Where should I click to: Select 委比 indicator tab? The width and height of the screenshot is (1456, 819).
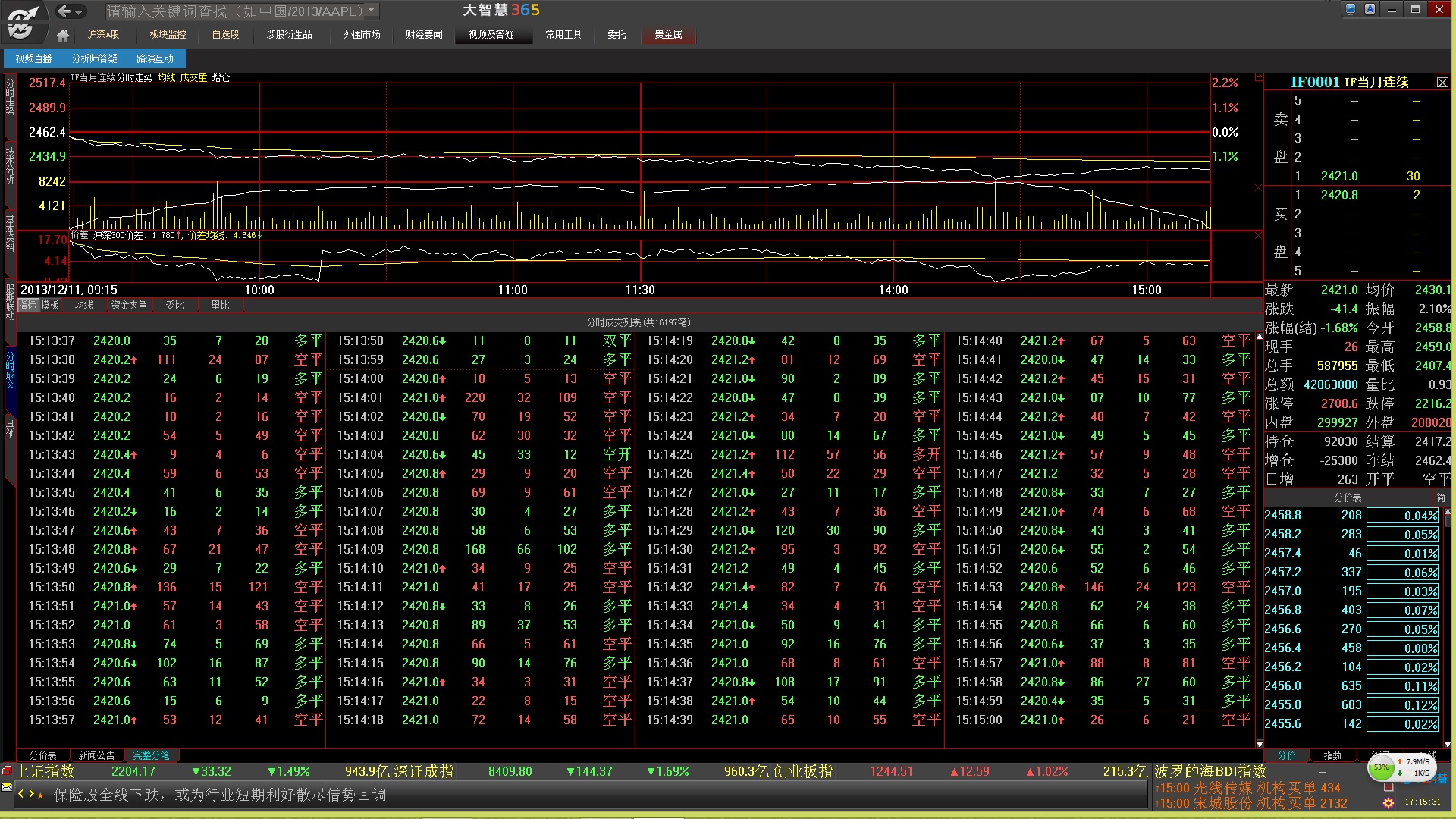[174, 305]
